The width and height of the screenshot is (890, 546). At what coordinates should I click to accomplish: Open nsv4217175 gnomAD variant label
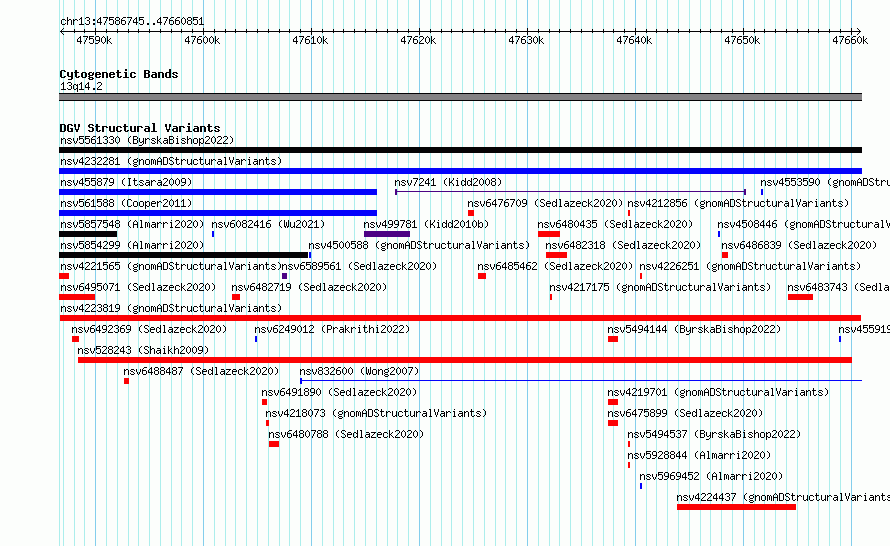coord(660,287)
